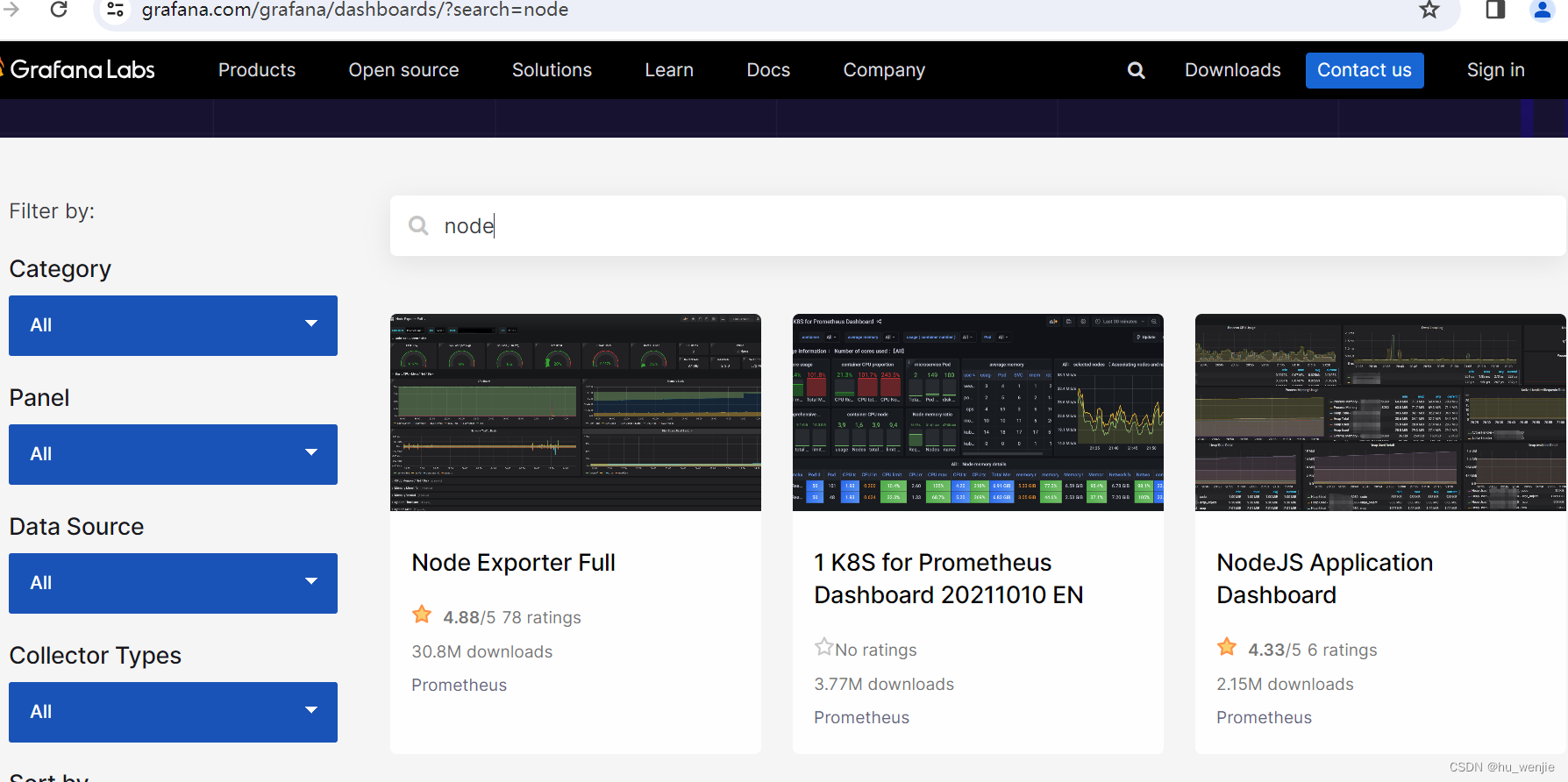Viewport: 1568px width, 782px height.
Task: Open the Learn menu
Action: coord(669,70)
